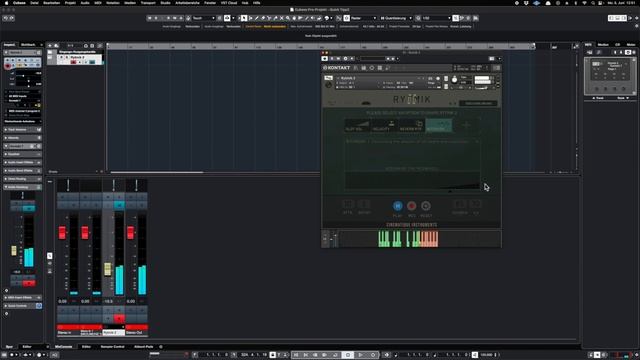This screenshot has height=360, width=640.
Task: Expand the Akkorde inspector section
Action: point(22,138)
